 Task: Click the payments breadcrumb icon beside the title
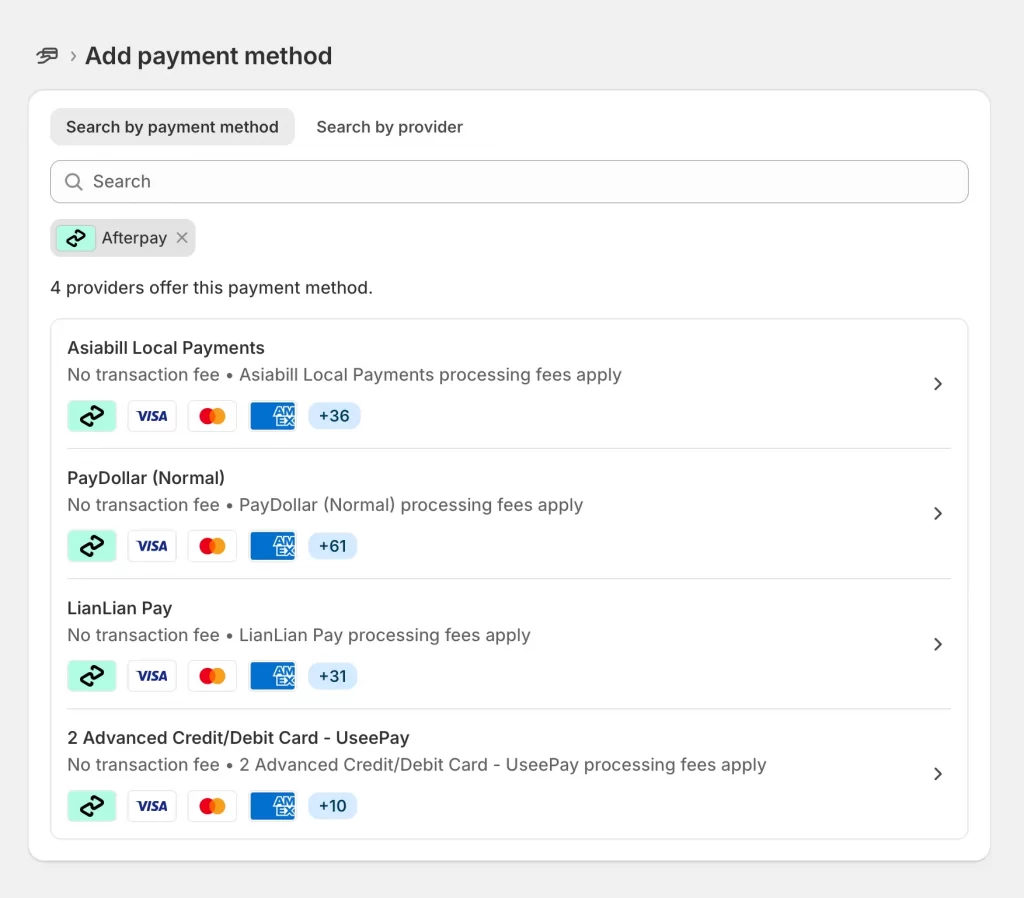click(47, 56)
